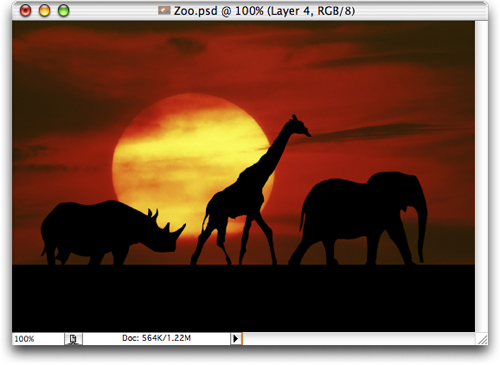Click the vertical scrollbar track on right

point(481,176)
